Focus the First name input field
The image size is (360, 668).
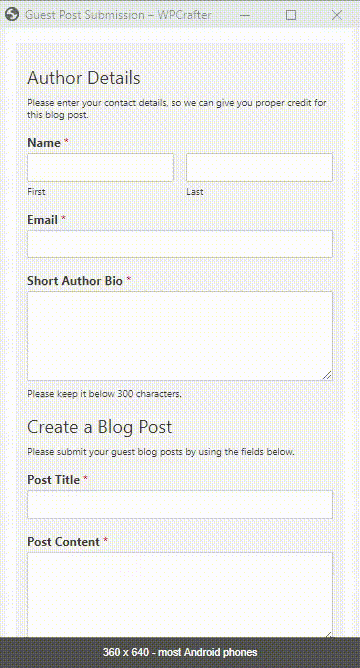tap(101, 167)
